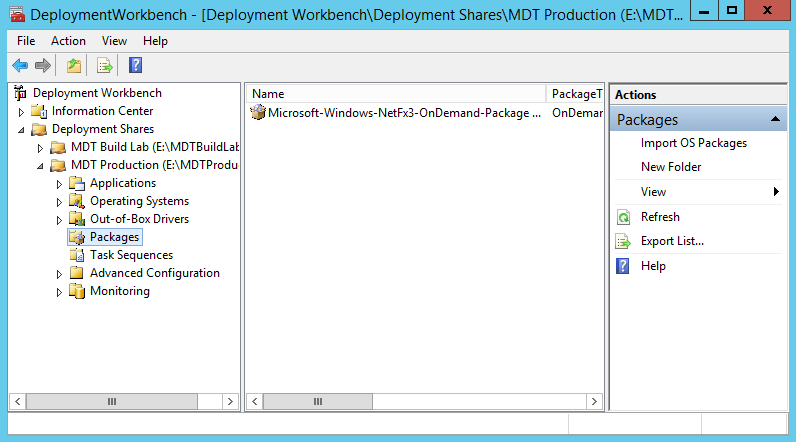This screenshot has height=442, width=796.
Task: Expand the Applications tree node
Action: pos(59,184)
